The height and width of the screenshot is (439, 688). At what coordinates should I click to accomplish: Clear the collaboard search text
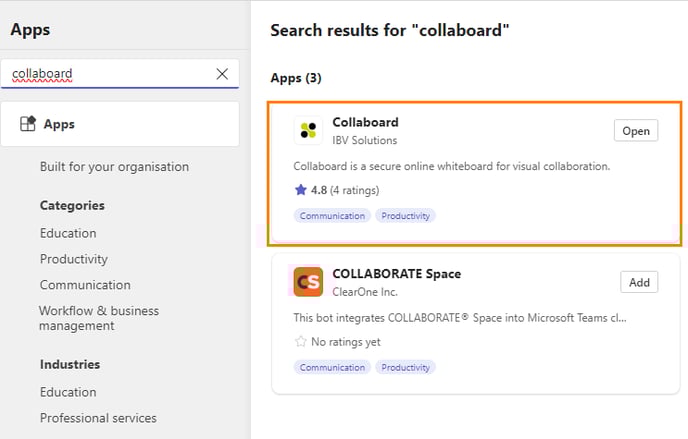point(222,74)
